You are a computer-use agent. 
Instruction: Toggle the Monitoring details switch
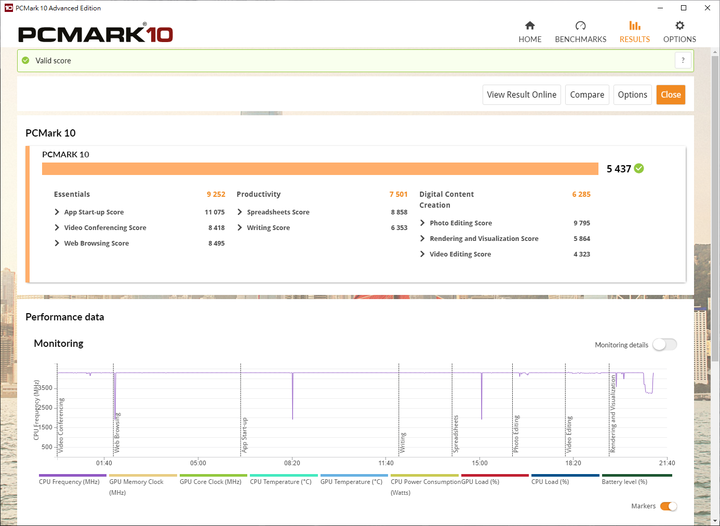click(664, 345)
